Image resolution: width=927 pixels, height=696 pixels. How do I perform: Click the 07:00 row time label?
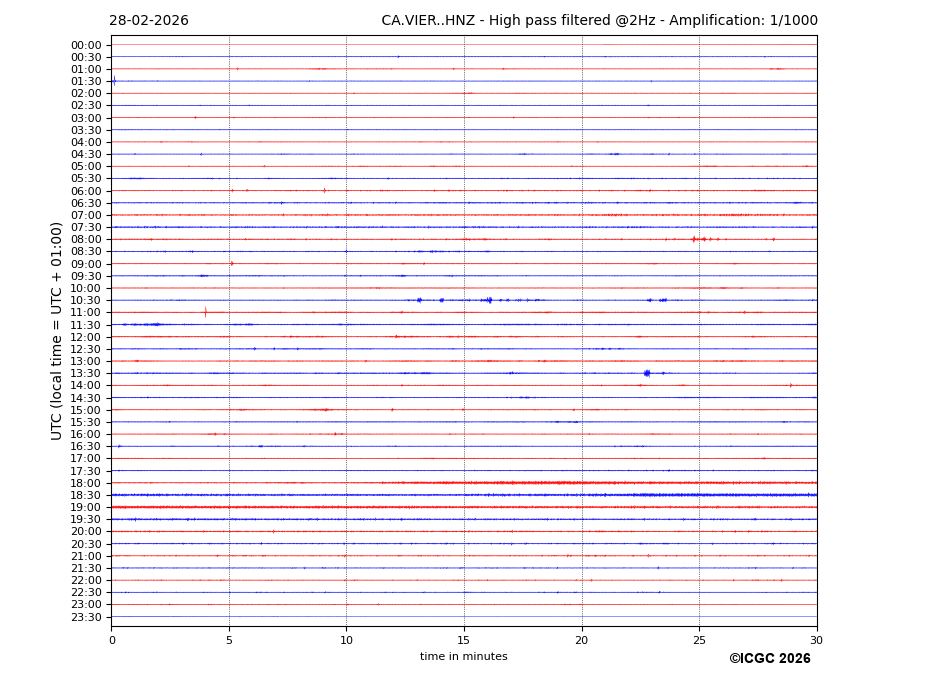tap(85, 215)
